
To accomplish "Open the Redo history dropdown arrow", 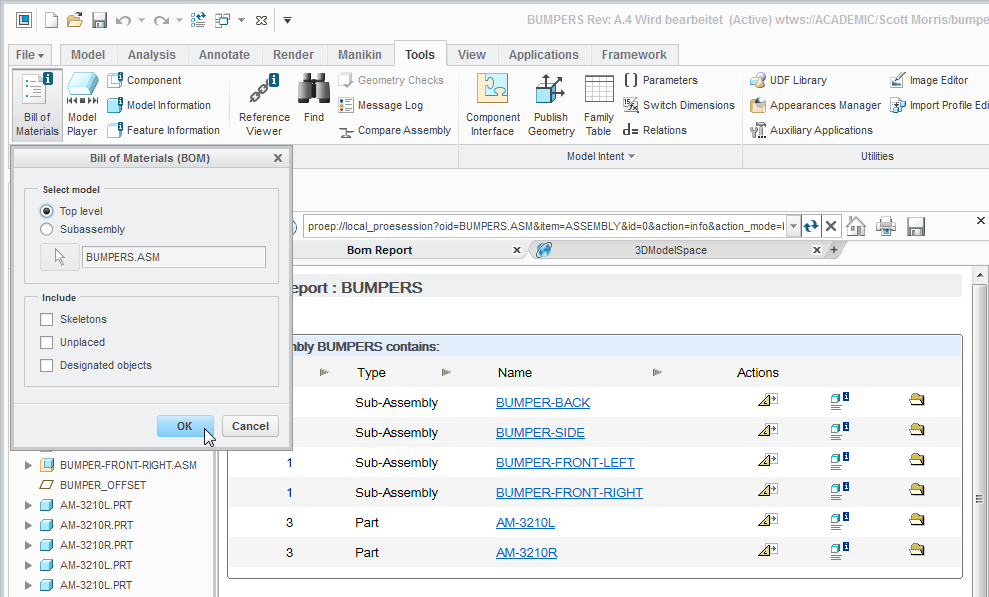I will pyautogui.click(x=179, y=20).
